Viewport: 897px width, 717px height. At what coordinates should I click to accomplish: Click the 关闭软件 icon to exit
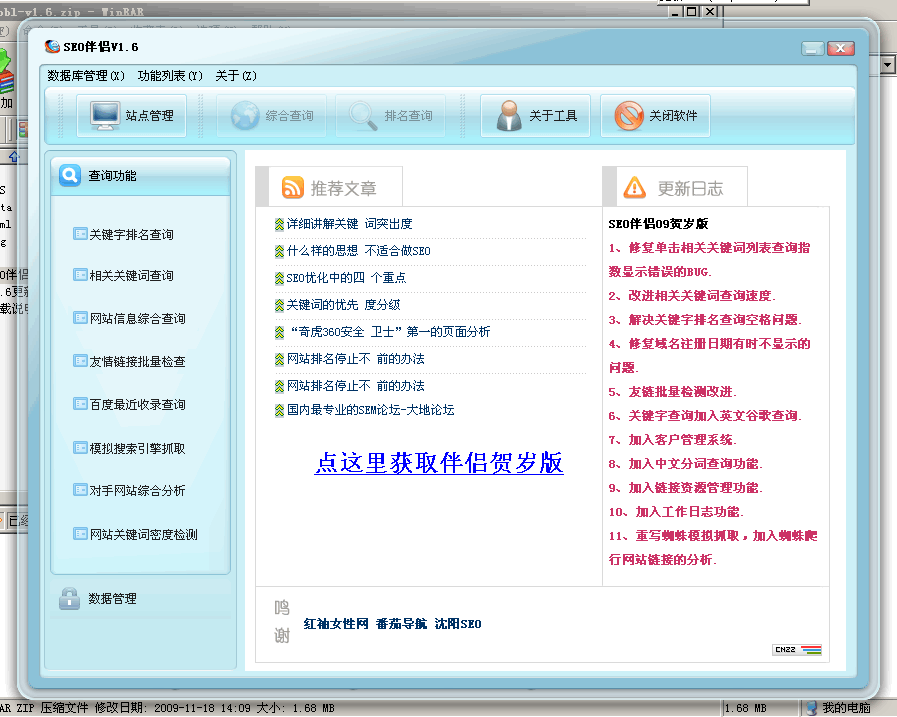(628, 114)
